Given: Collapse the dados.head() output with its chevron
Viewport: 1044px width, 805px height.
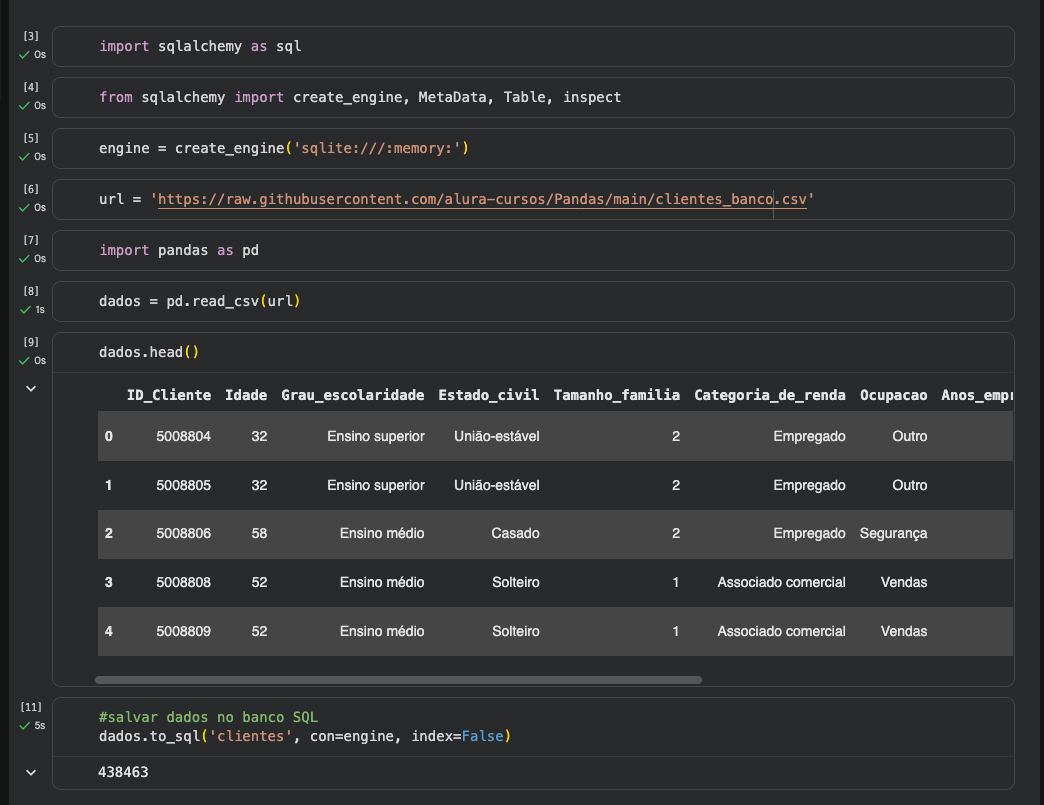Looking at the screenshot, I should click(x=31, y=388).
